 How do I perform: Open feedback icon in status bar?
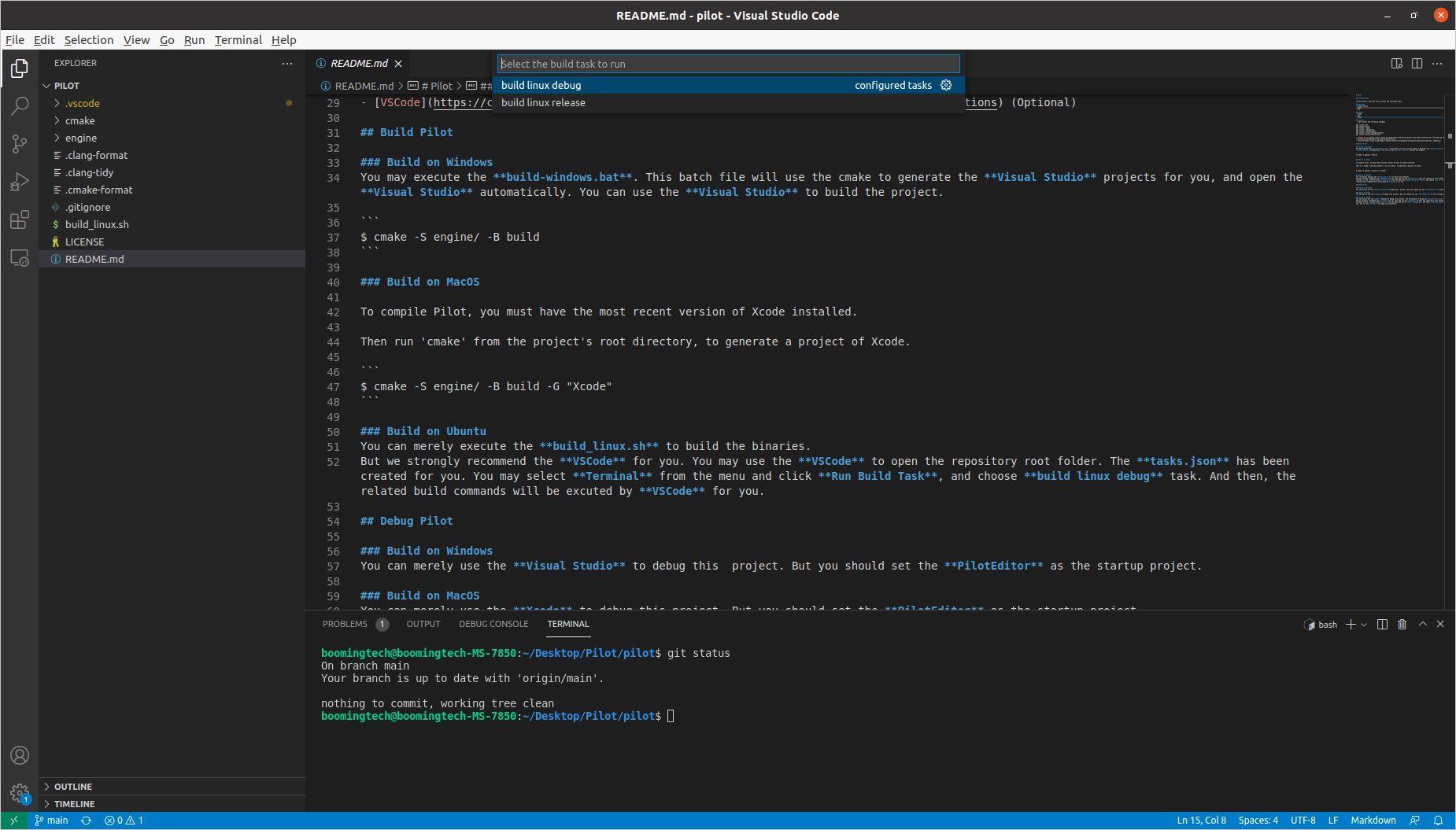pos(1414,820)
